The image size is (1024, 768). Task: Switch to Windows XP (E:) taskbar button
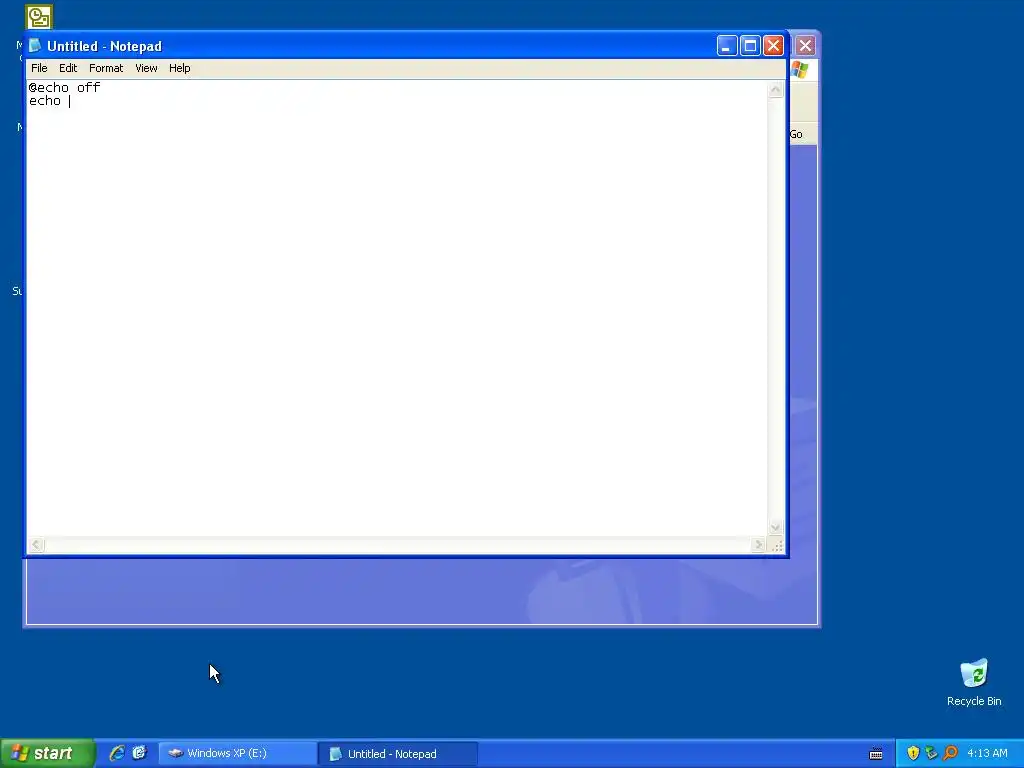[237, 754]
